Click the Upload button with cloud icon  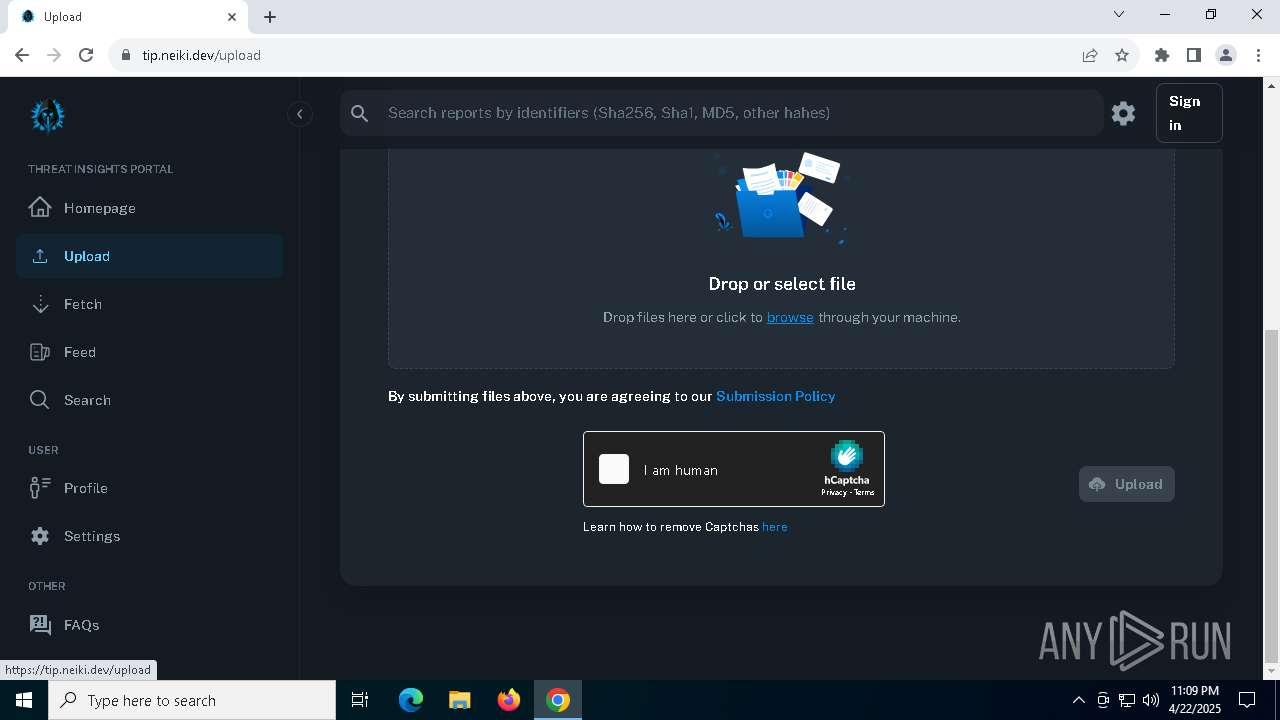pos(1127,484)
